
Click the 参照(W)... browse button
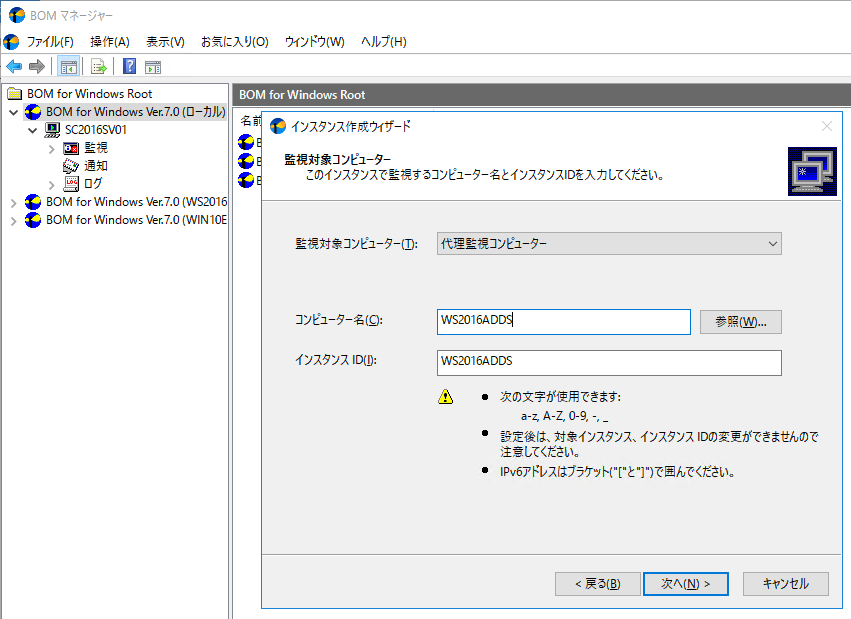click(x=741, y=322)
